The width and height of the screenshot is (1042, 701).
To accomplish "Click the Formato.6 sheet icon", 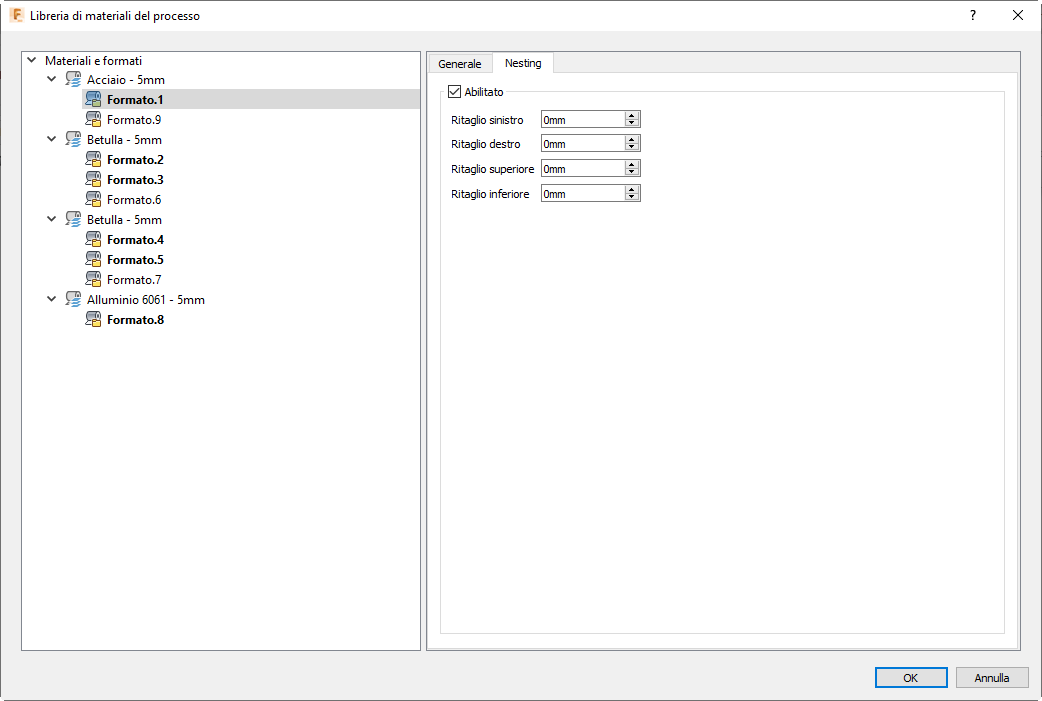I will pyautogui.click(x=93, y=199).
